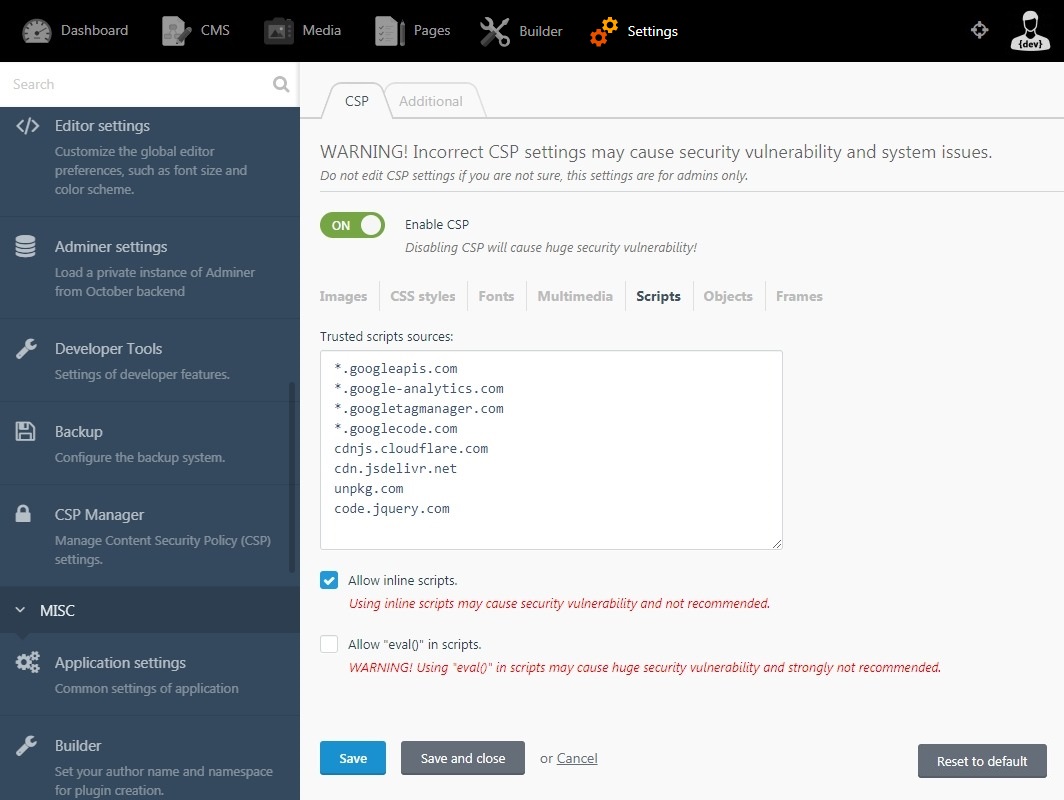Click the orange Settings gears icon

click(x=604, y=31)
